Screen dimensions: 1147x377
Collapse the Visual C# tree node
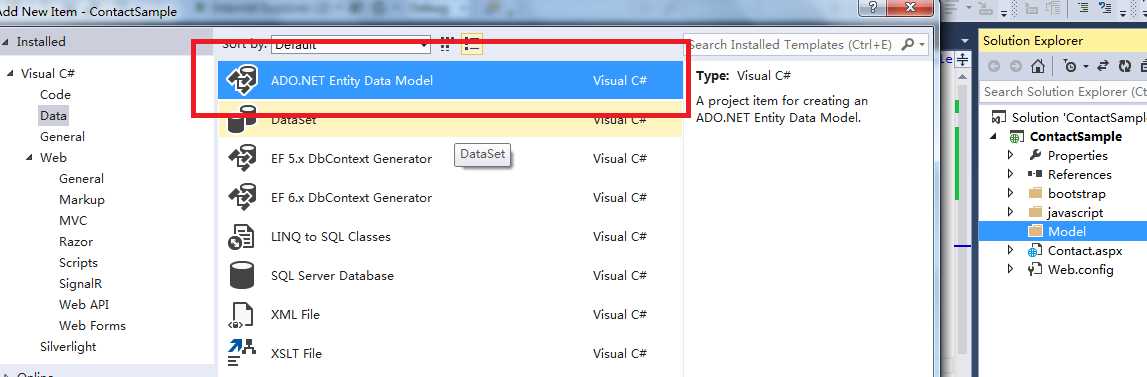click(x=10, y=73)
